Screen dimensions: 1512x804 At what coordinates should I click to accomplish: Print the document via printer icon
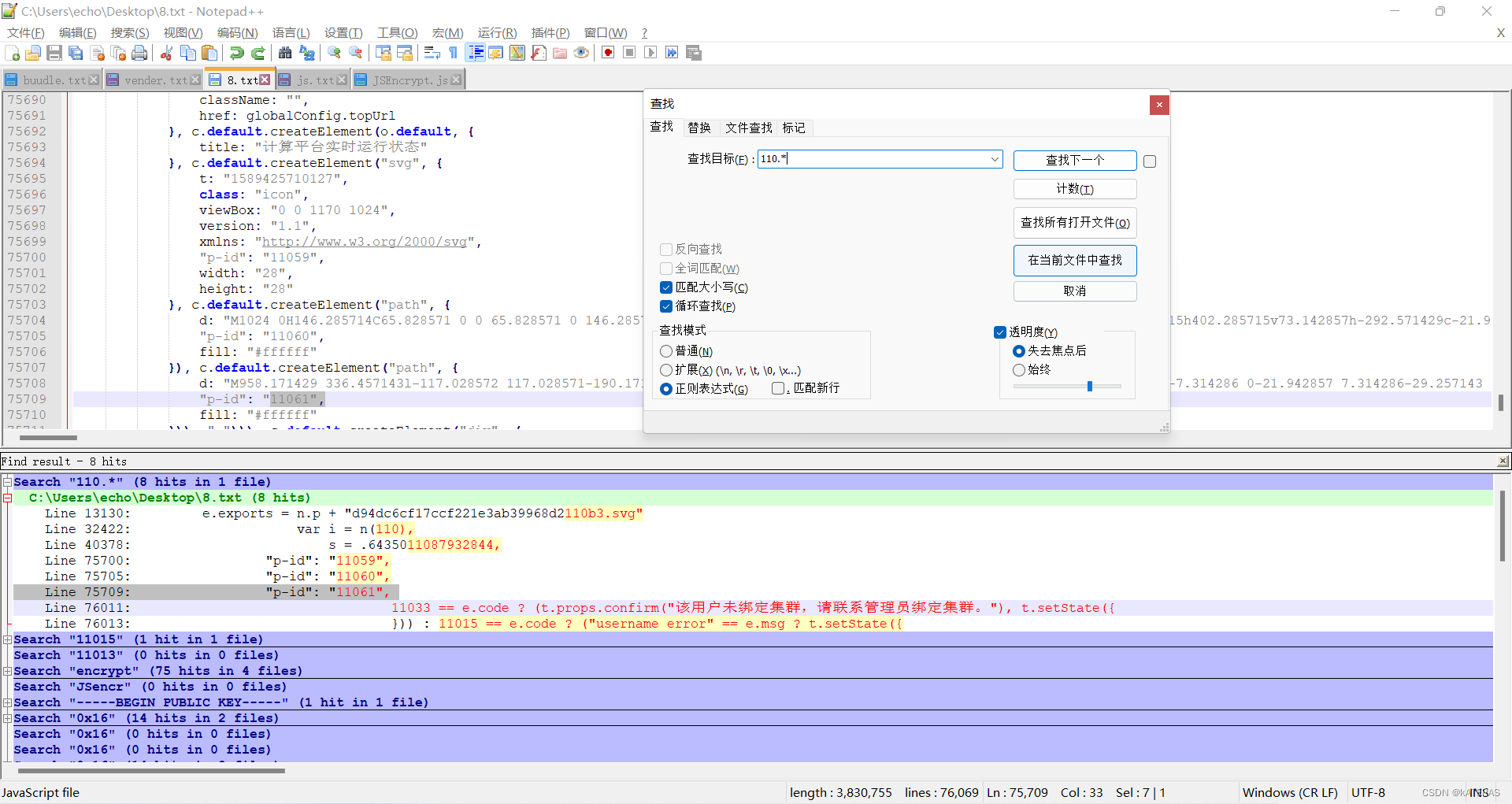tap(140, 53)
